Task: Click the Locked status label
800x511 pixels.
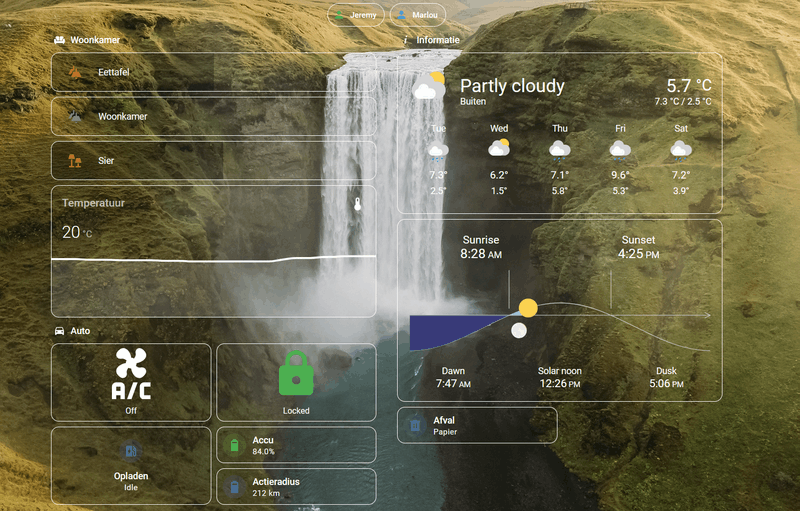Action: 296,411
